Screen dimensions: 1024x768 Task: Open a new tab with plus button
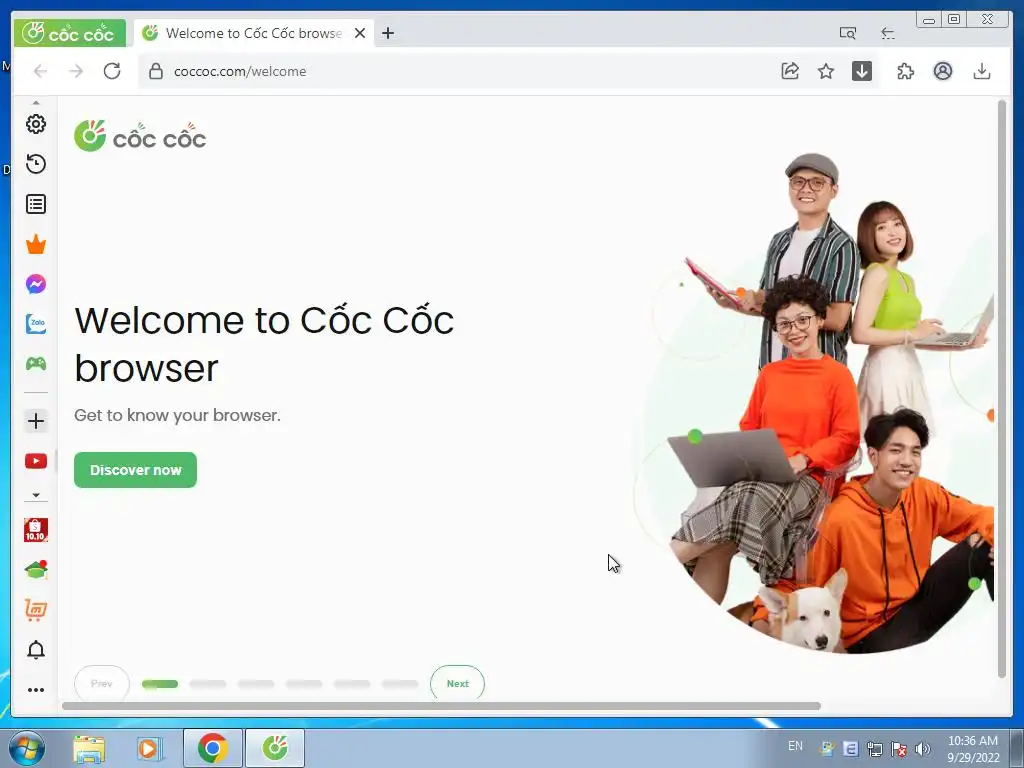pos(388,33)
